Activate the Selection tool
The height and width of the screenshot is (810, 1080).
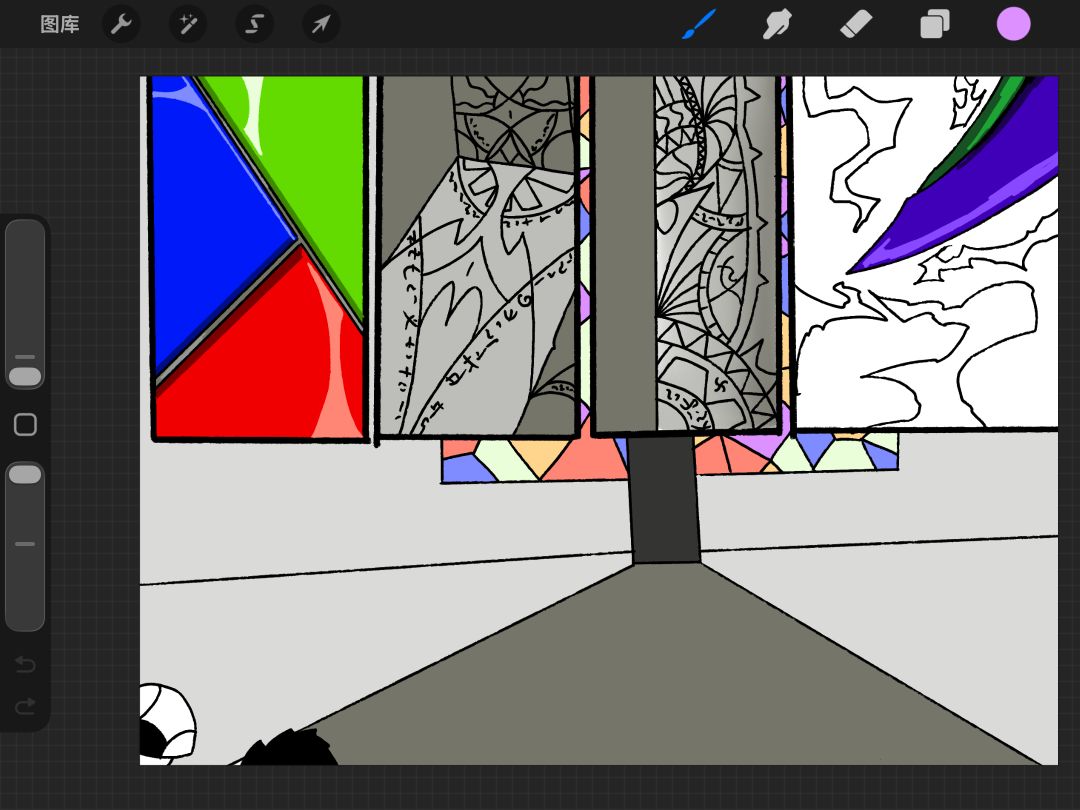pos(254,24)
